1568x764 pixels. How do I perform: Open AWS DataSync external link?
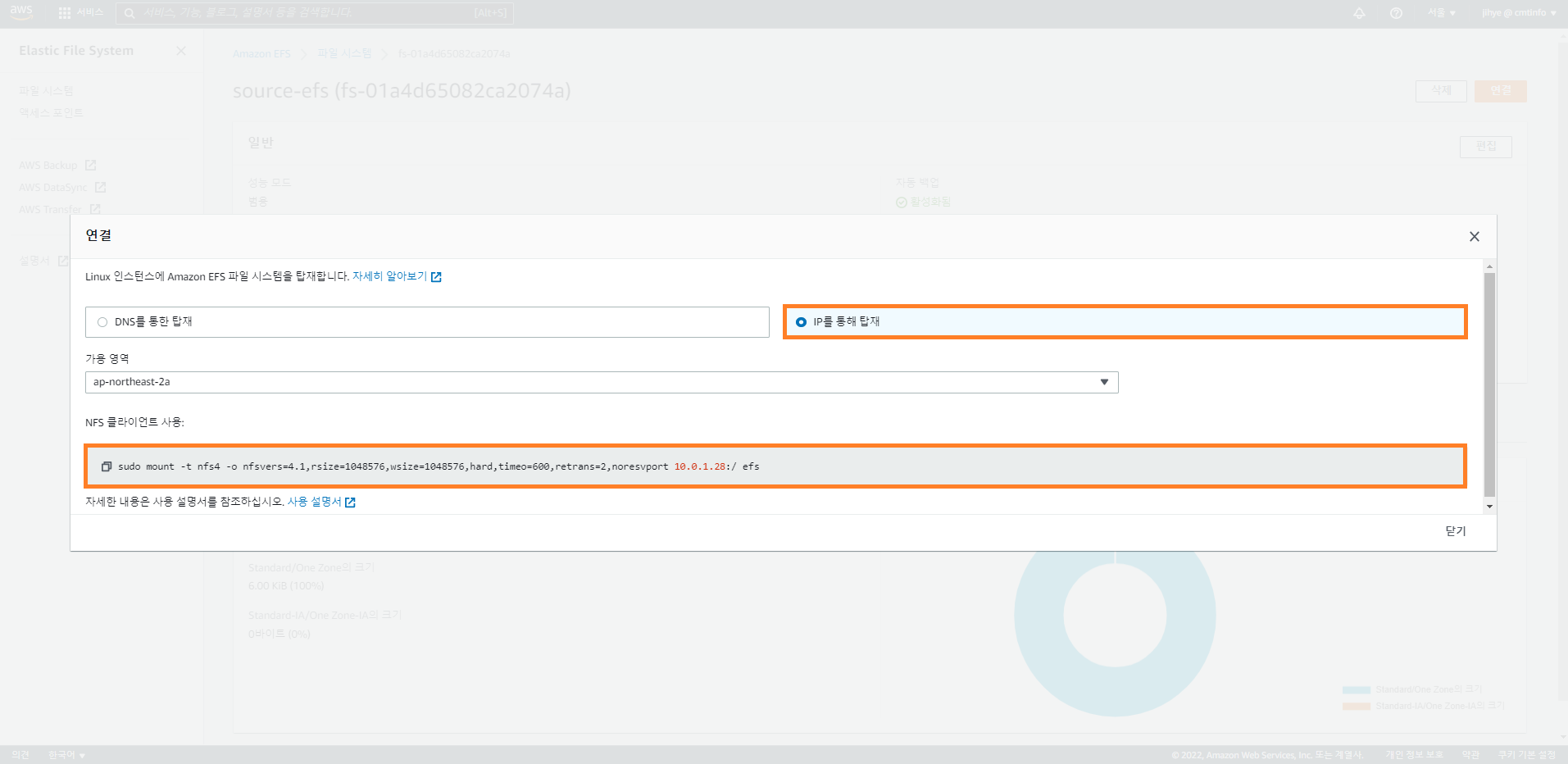click(62, 188)
